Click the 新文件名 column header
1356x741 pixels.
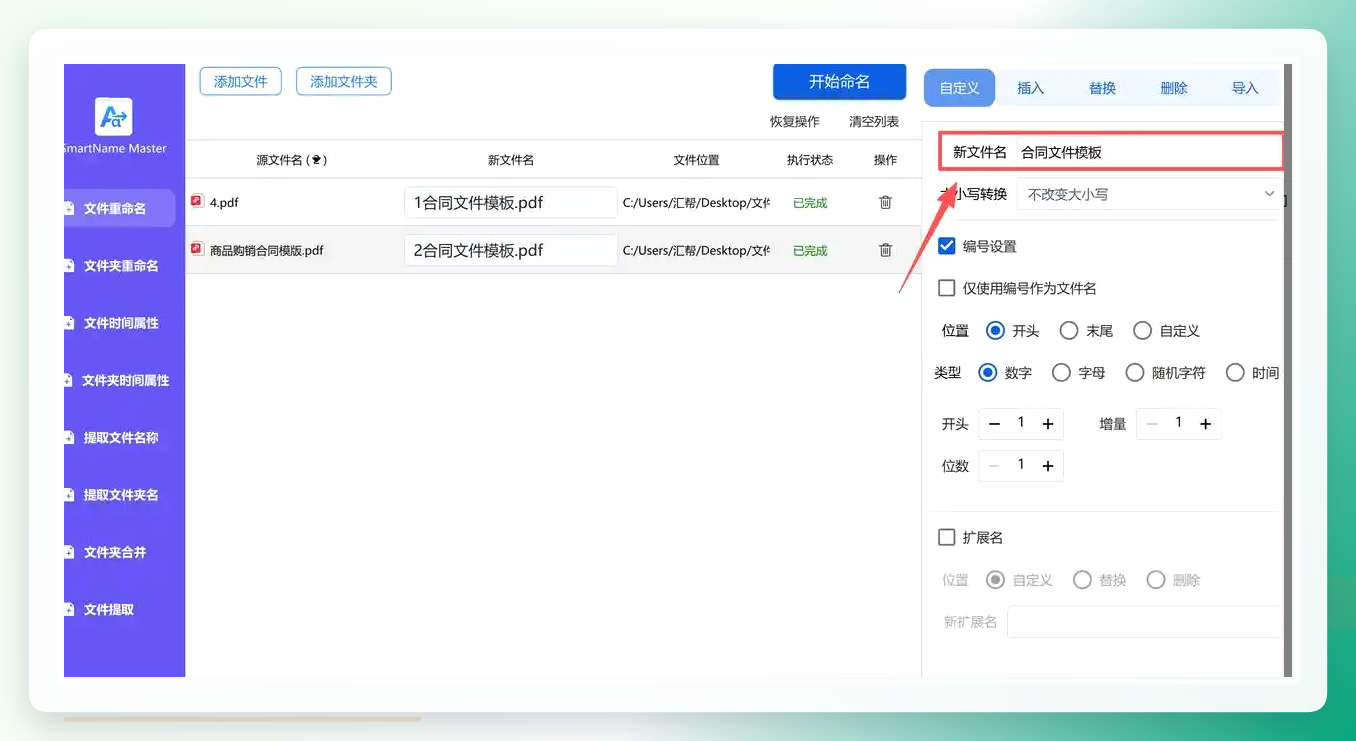click(x=511, y=160)
